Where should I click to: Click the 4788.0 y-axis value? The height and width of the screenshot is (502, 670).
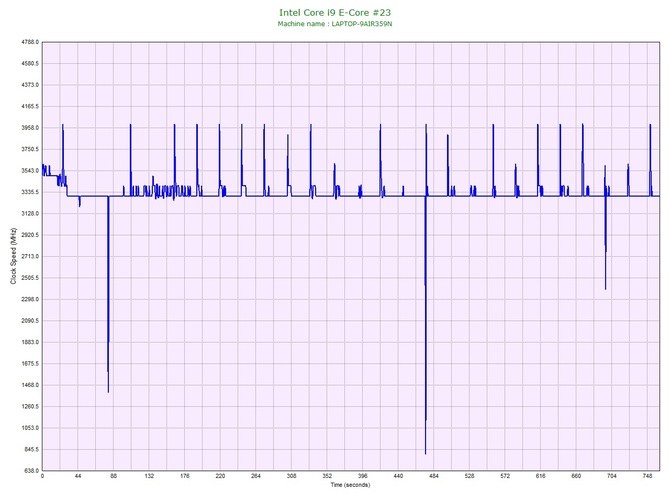30,42
